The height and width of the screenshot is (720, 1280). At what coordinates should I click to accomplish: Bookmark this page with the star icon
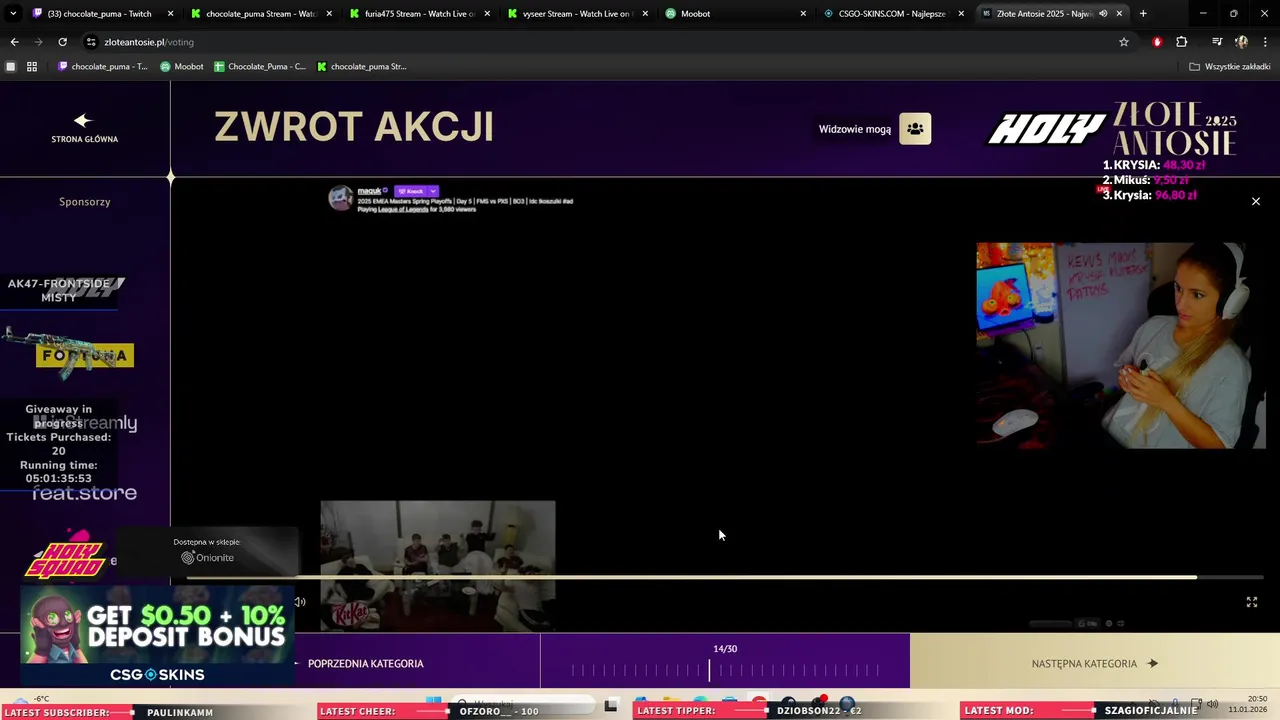(1124, 42)
